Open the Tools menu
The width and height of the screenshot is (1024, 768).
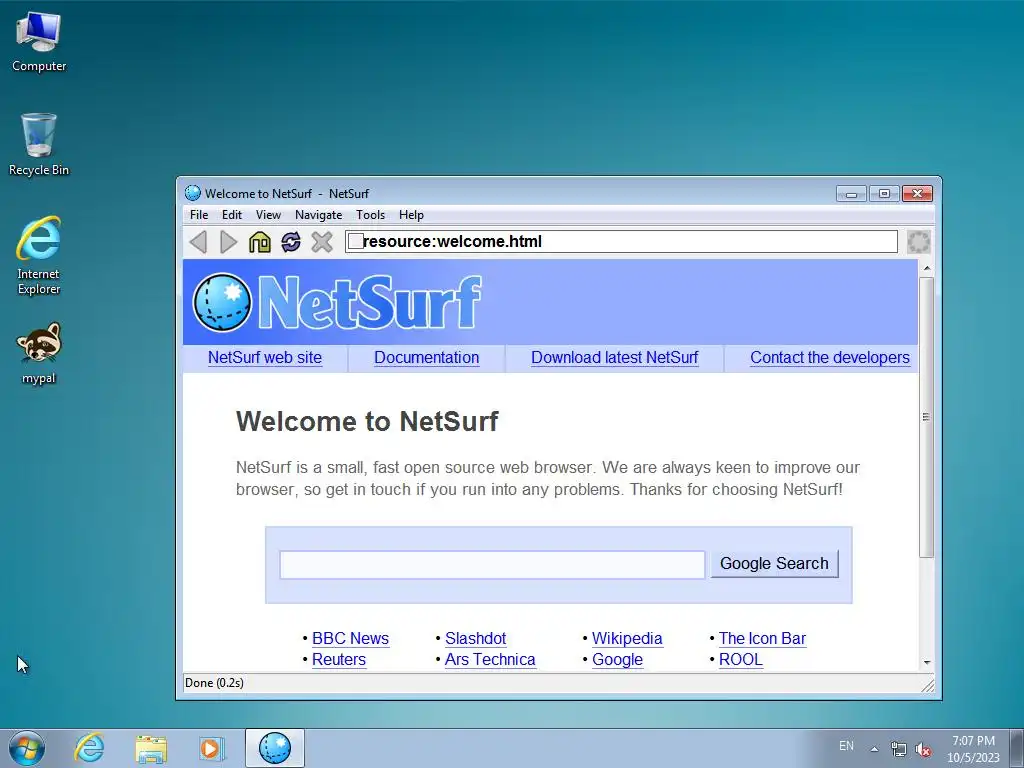pyautogui.click(x=370, y=215)
